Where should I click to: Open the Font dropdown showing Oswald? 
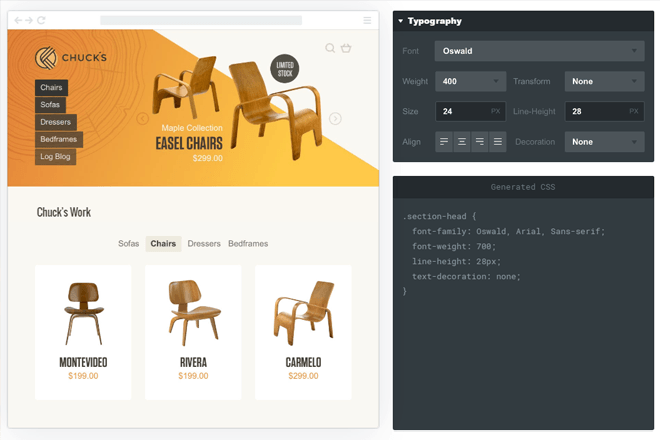click(539, 50)
